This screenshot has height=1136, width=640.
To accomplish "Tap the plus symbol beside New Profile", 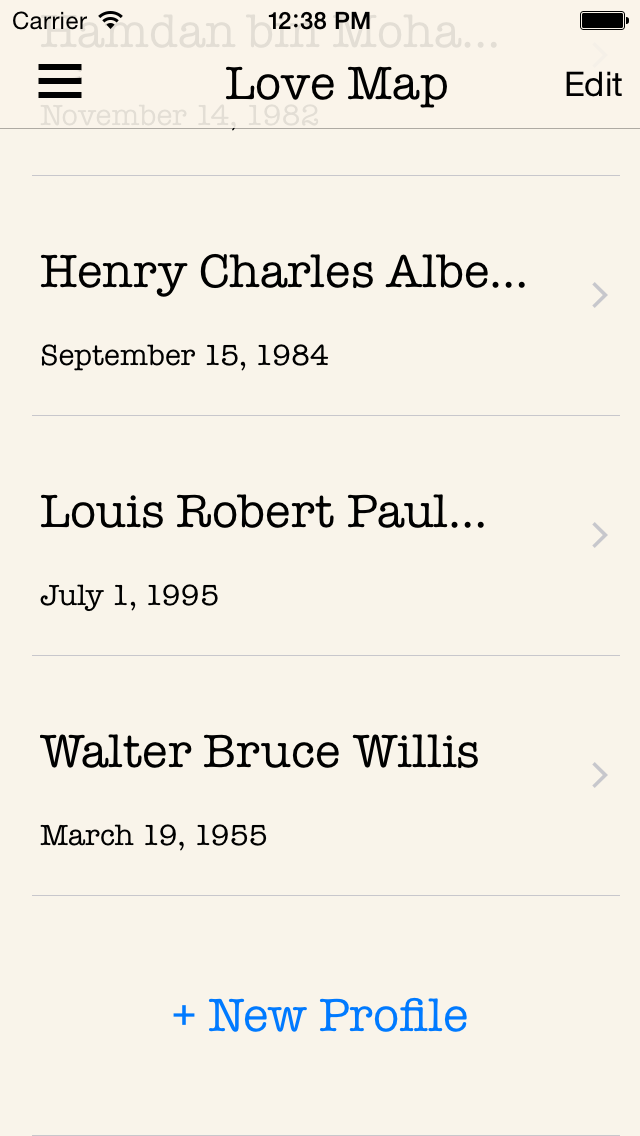I will point(183,1016).
